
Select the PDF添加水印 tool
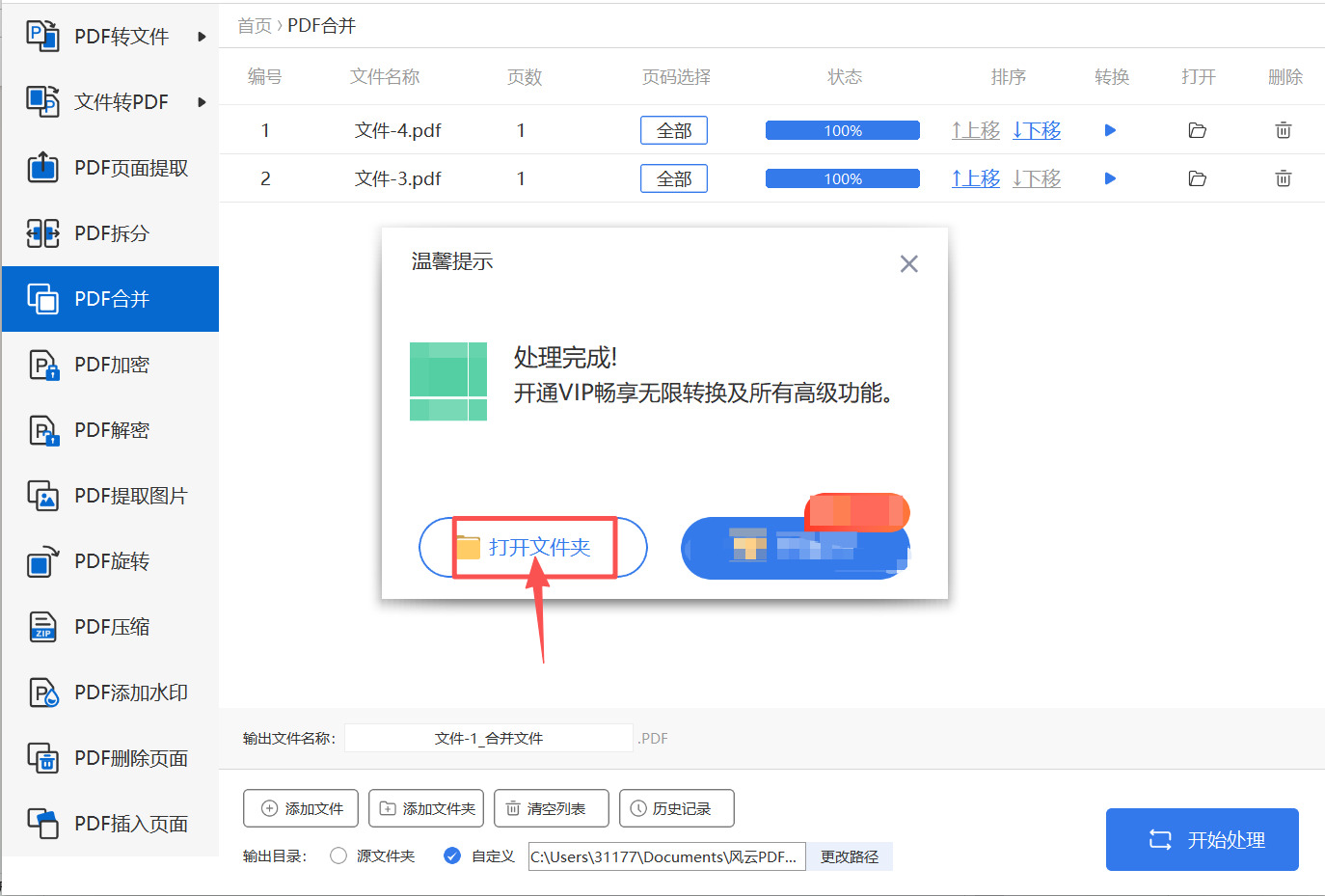tap(108, 692)
